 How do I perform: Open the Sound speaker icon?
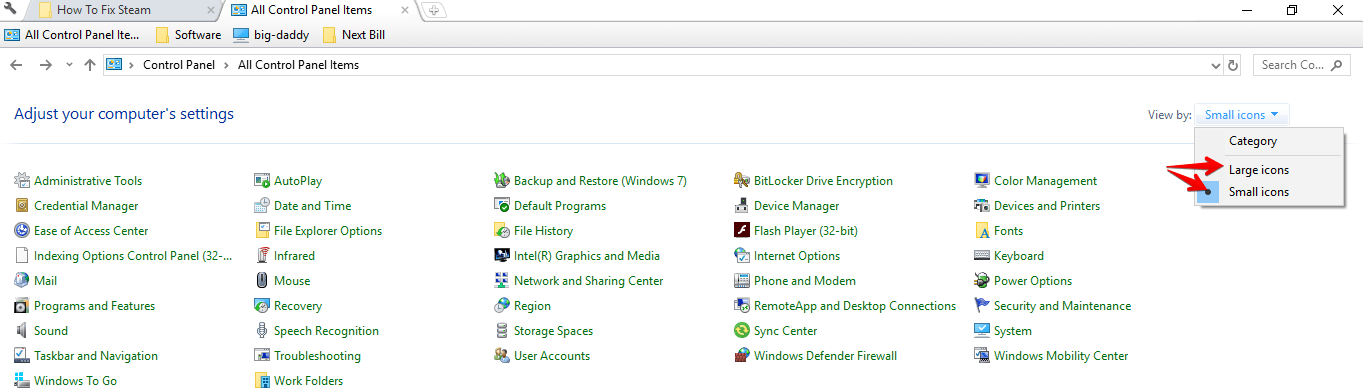click(22, 331)
